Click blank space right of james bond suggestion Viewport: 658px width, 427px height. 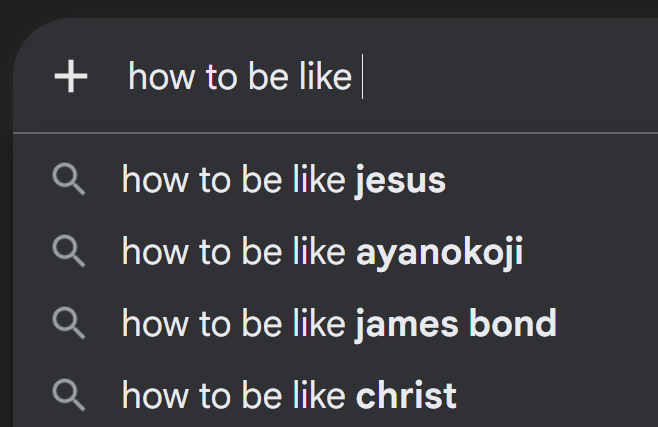(x=607, y=323)
